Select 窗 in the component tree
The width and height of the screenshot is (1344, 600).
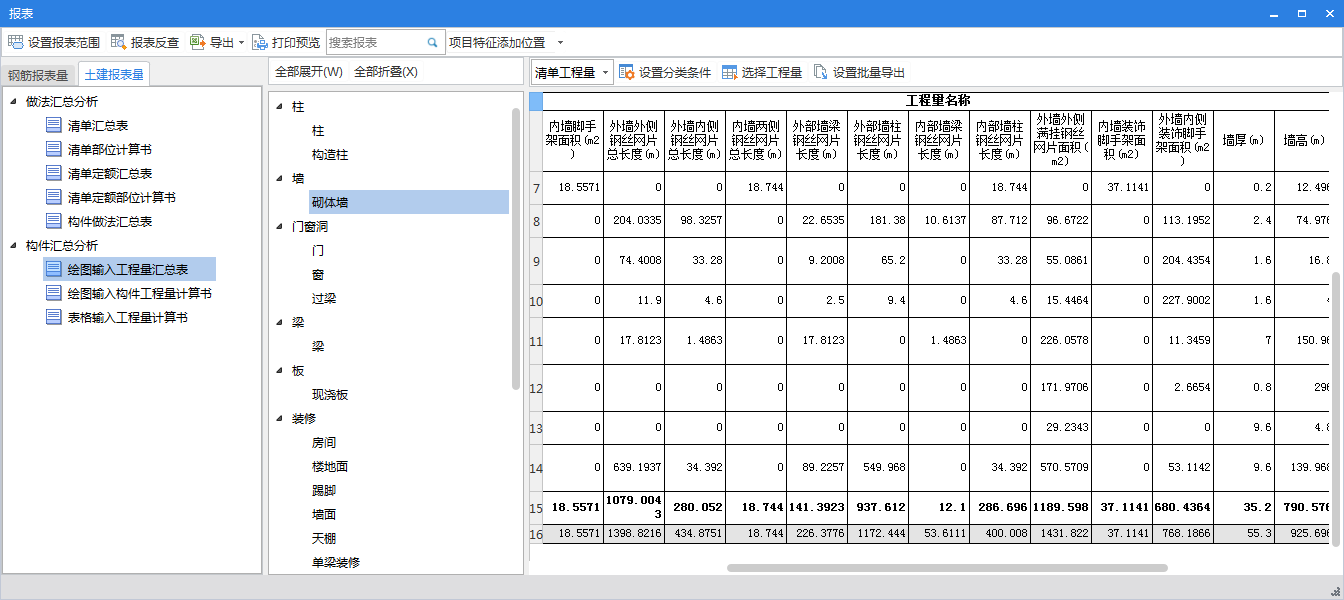click(318, 274)
